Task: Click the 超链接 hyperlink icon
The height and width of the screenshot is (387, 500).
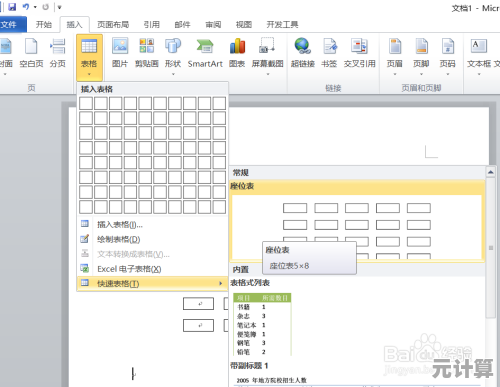Action: point(303,46)
